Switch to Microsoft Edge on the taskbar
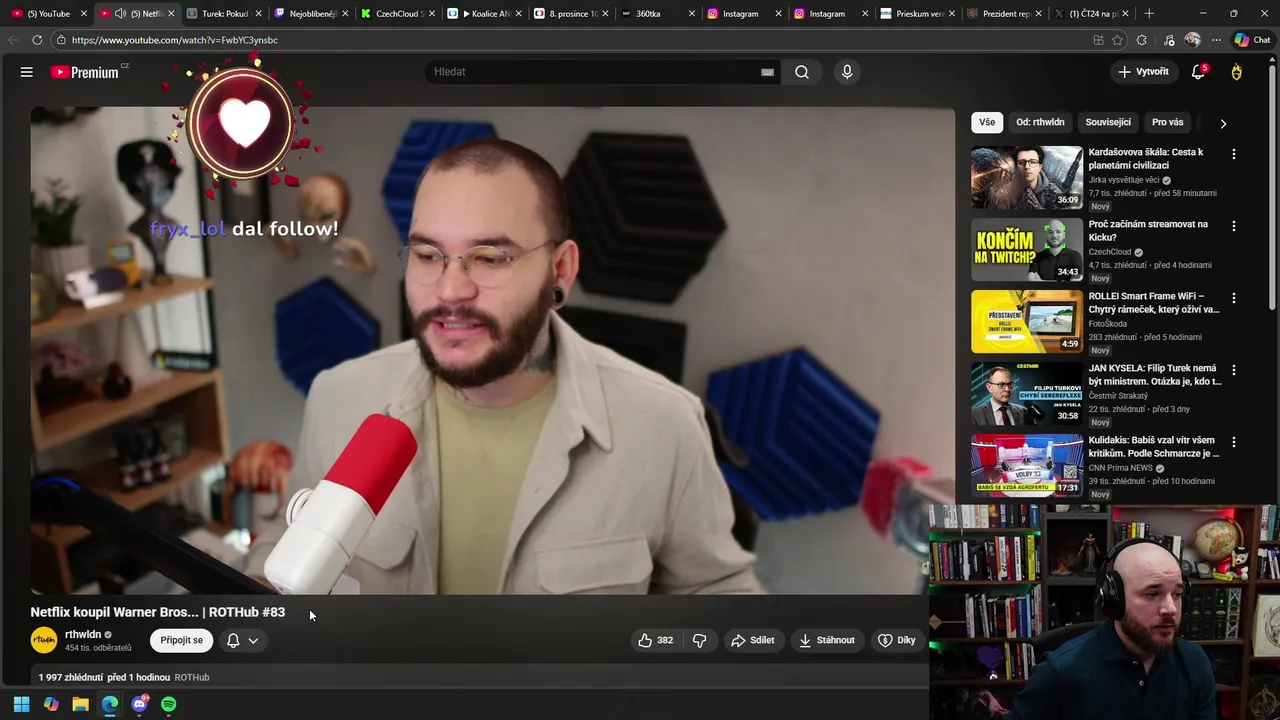The image size is (1280, 720). [110, 704]
